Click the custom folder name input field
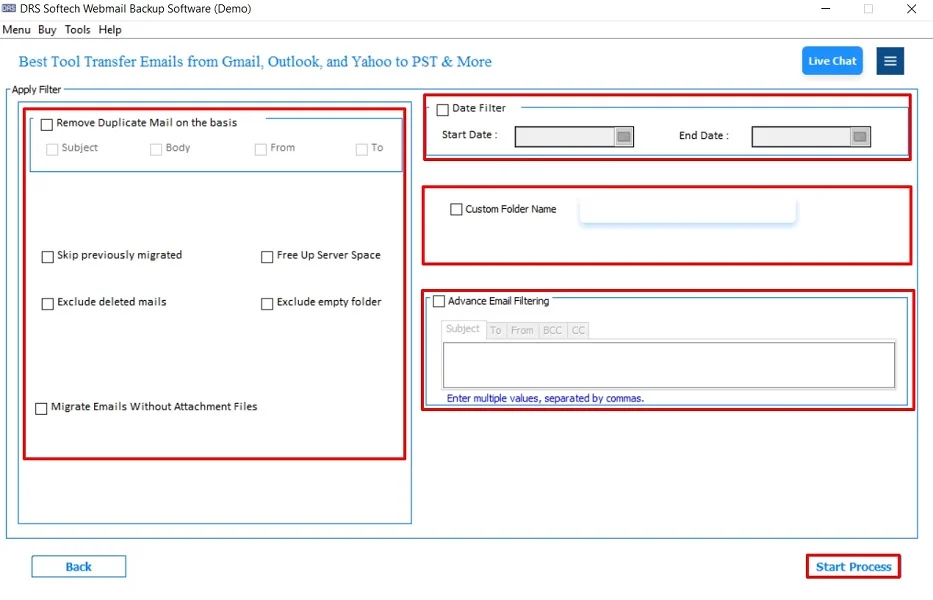The height and width of the screenshot is (600, 933). tap(687, 210)
